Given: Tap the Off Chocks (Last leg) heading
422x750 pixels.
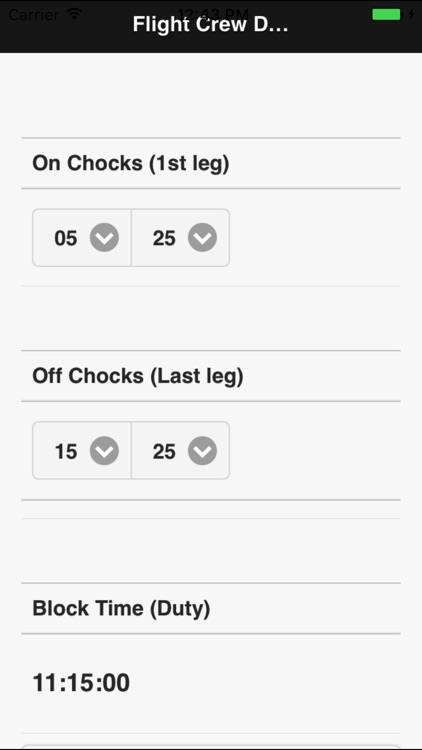Looking at the screenshot, I should 138,376.
